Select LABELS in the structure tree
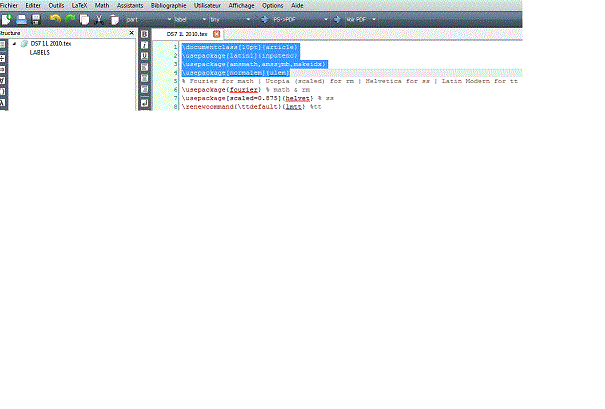 40,52
